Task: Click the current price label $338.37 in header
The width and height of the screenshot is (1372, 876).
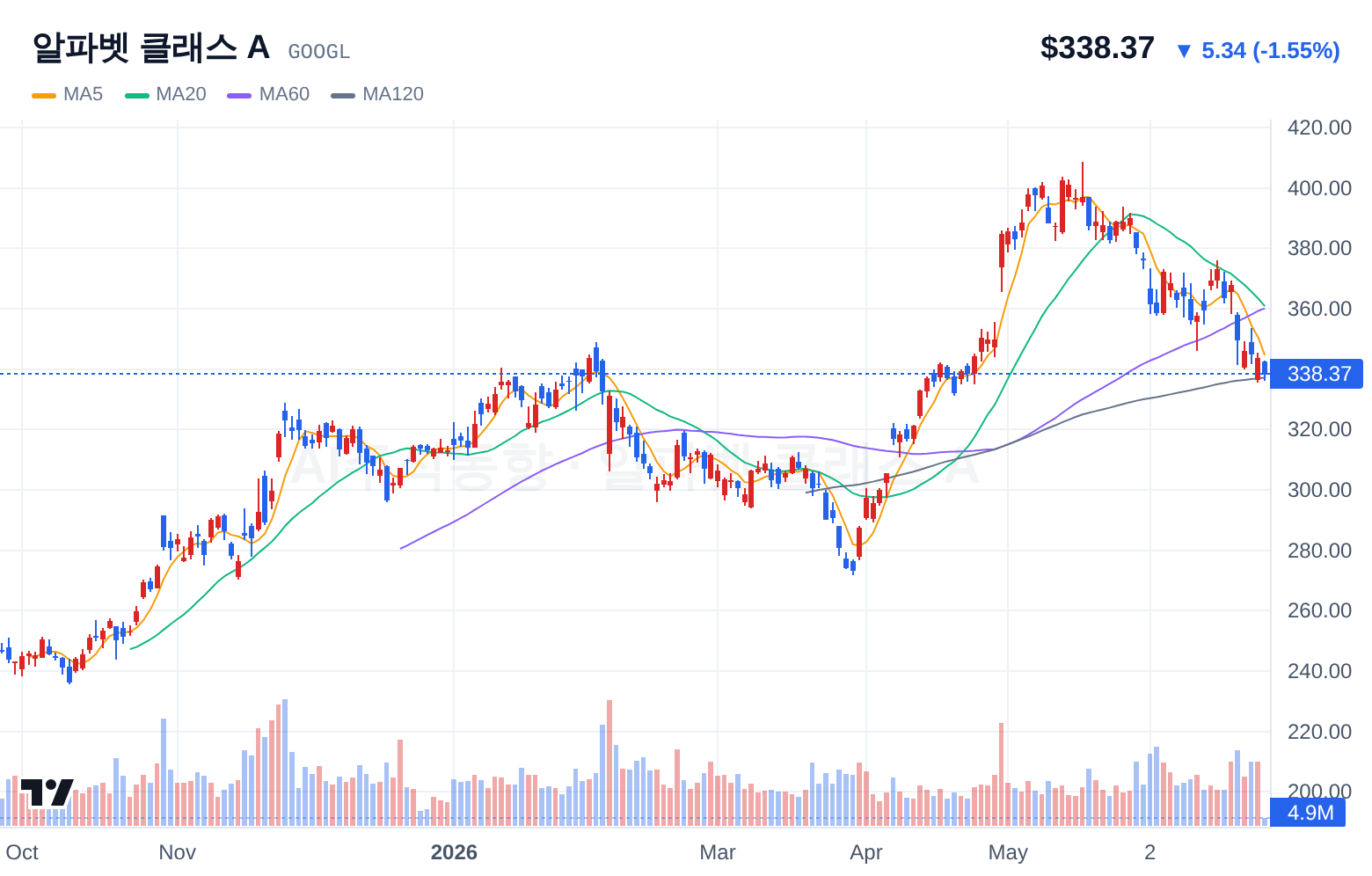Action: (x=1097, y=47)
